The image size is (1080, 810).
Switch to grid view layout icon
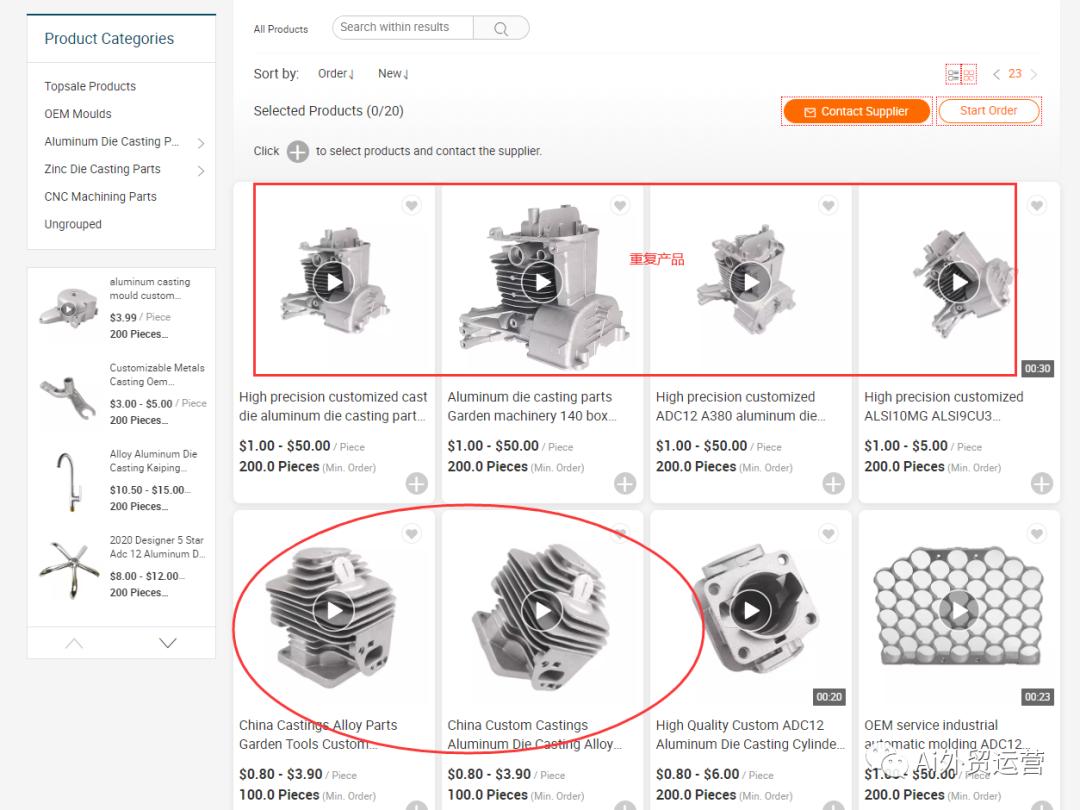pyautogui.click(x=968, y=74)
